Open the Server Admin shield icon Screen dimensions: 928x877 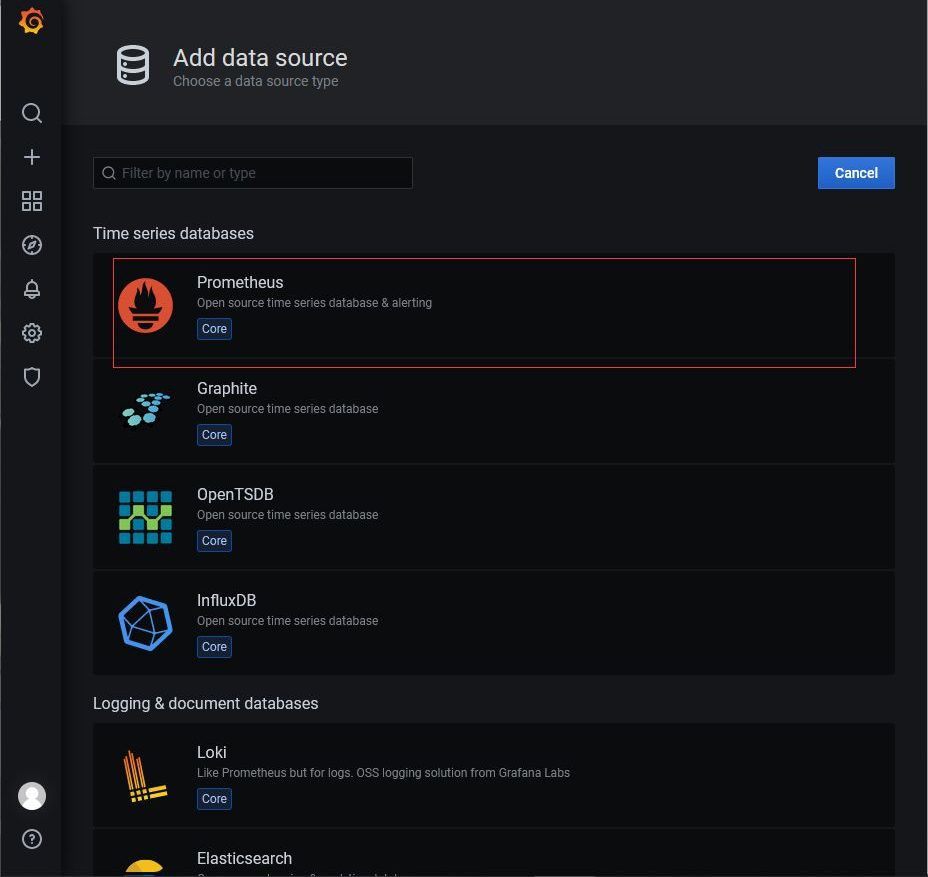pos(32,377)
